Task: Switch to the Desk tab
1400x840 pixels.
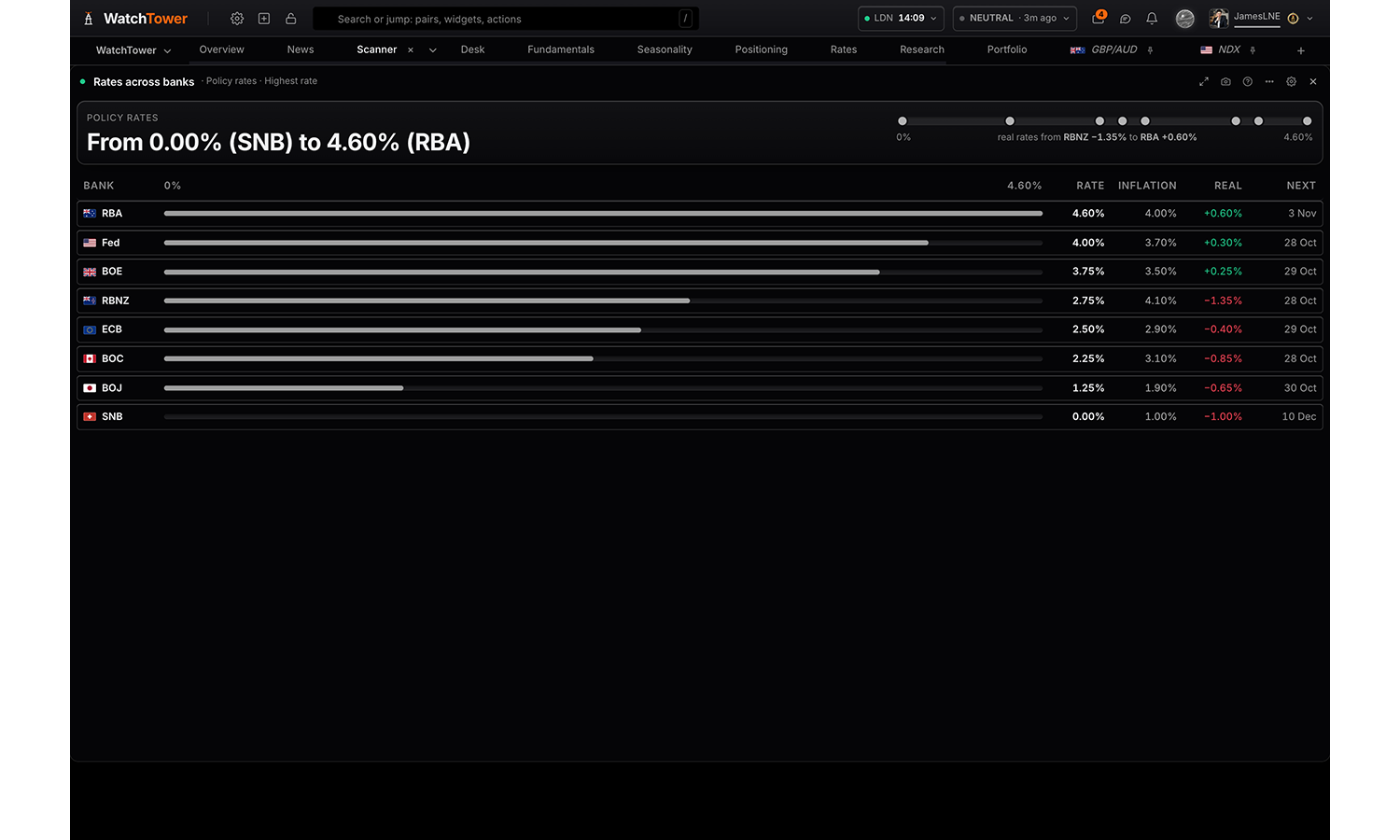Action: coord(473,49)
